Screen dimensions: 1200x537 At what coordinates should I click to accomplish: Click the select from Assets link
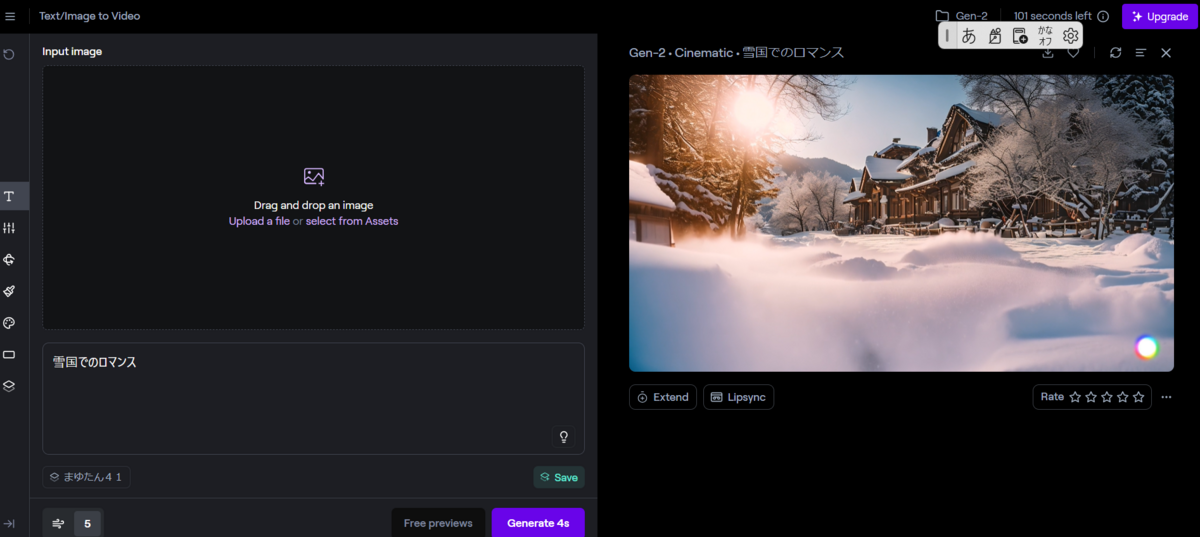tap(352, 221)
